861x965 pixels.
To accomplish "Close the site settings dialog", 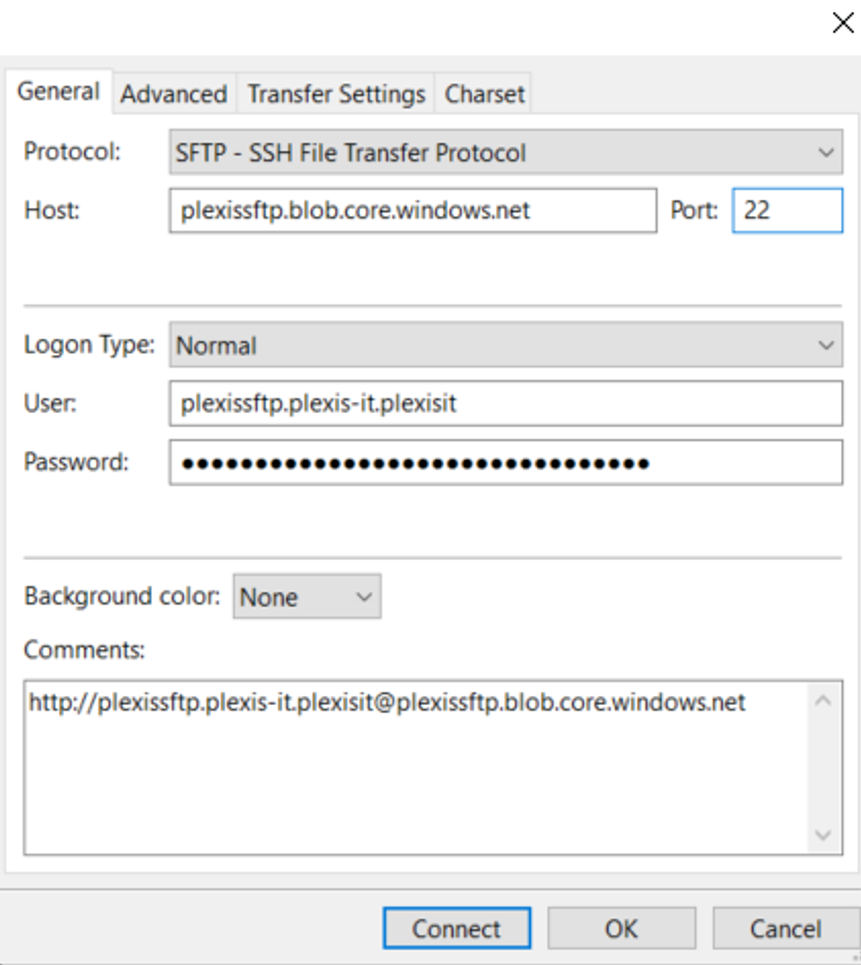I will coord(843,23).
